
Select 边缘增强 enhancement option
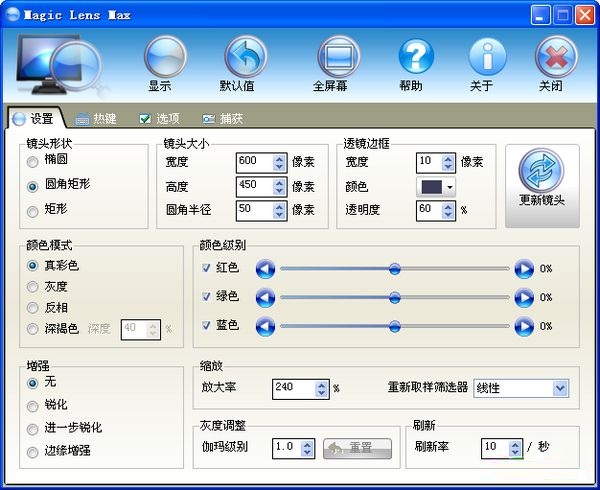[x=33, y=452]
